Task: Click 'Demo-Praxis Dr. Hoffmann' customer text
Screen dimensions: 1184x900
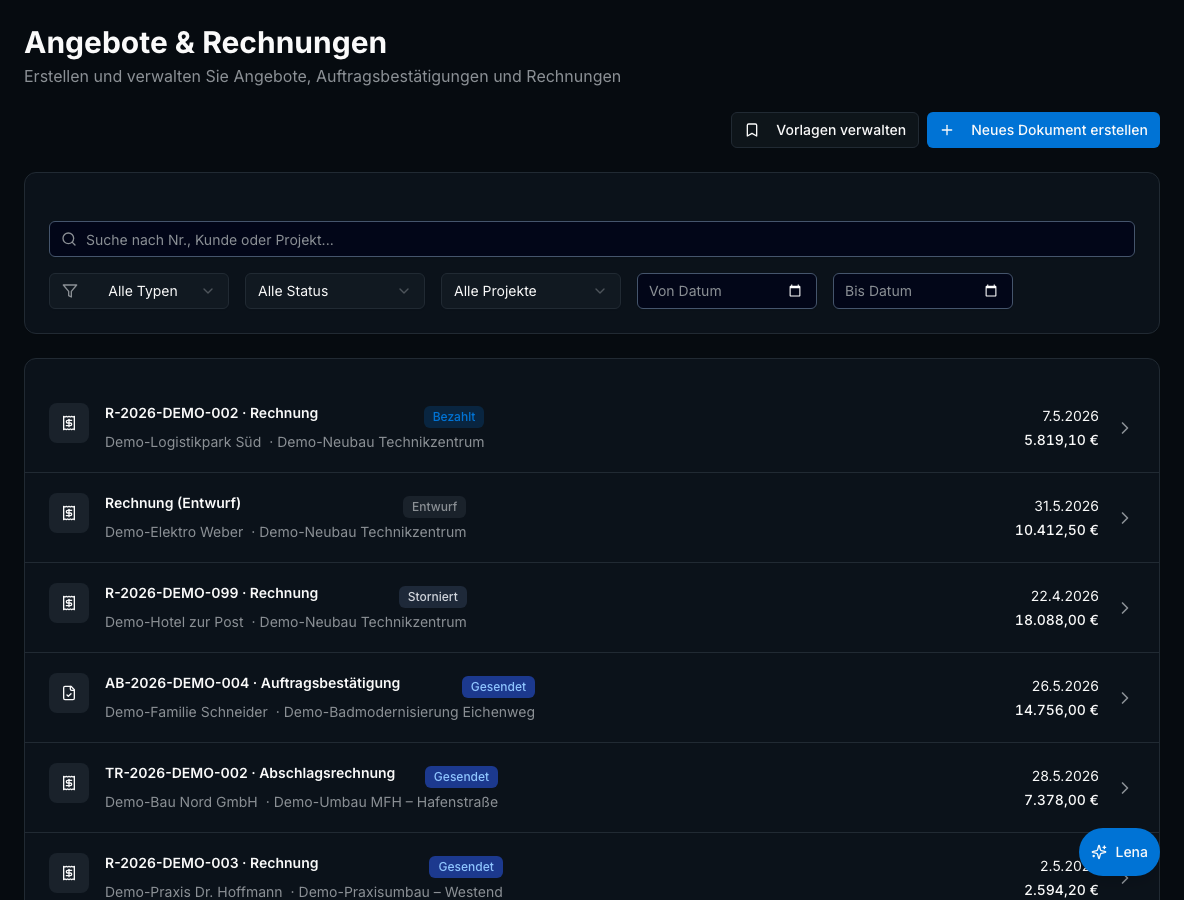Action: pos(193,892)
